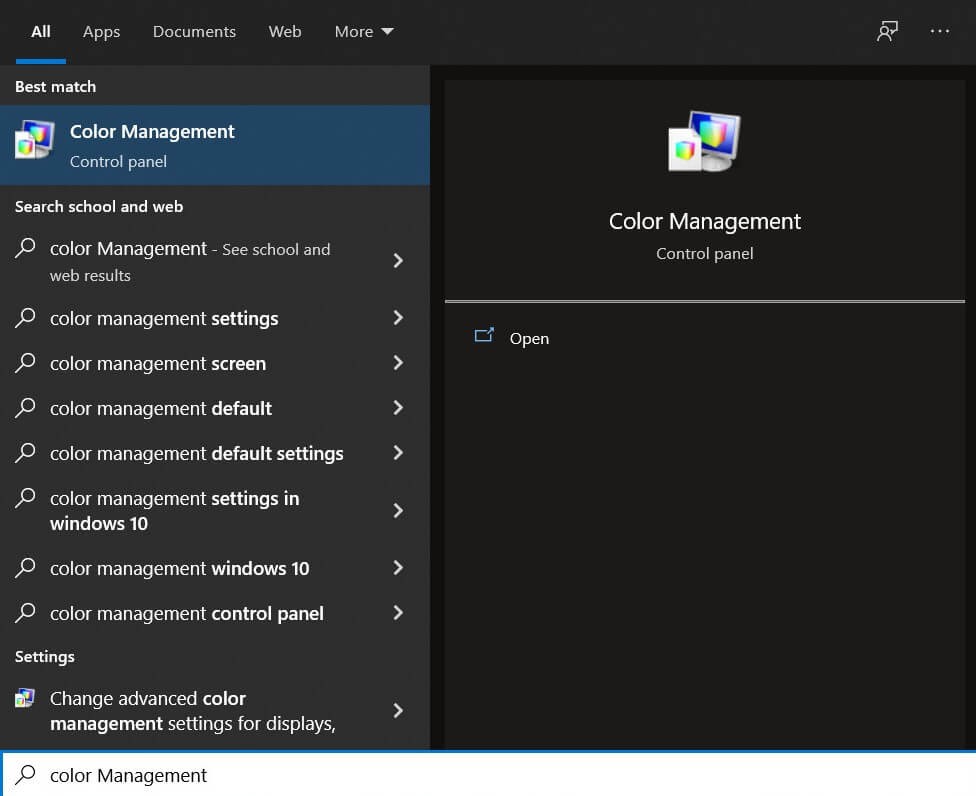This screenshot has width=976, height=796.
Task: Click the magnifier icon for 'color management default'
Action: (26, 408)
